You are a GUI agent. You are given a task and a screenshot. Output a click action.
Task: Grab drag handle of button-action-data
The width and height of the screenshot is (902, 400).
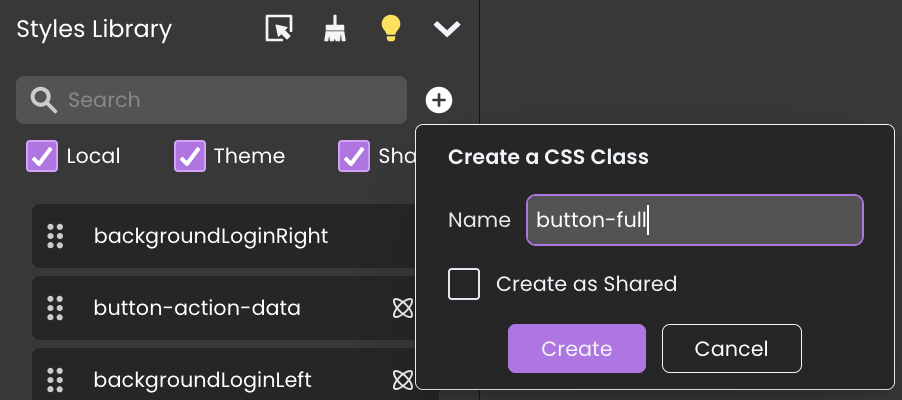(56, 308)
